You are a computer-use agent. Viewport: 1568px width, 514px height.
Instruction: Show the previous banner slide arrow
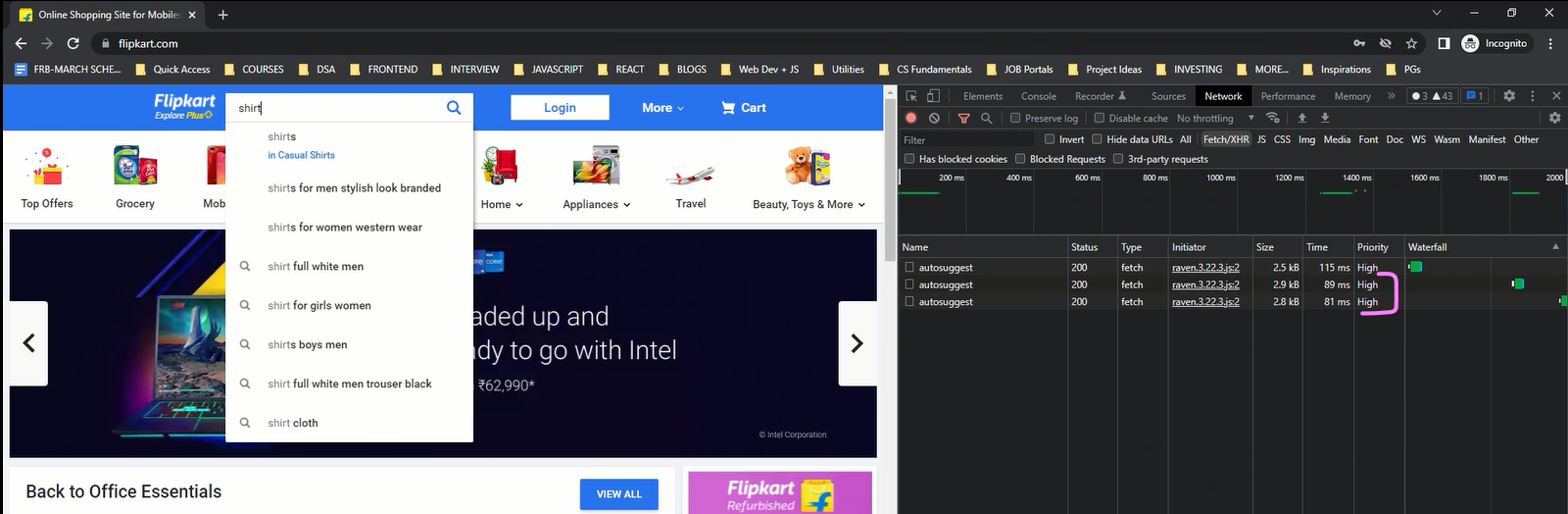click(x=28, y=342)
